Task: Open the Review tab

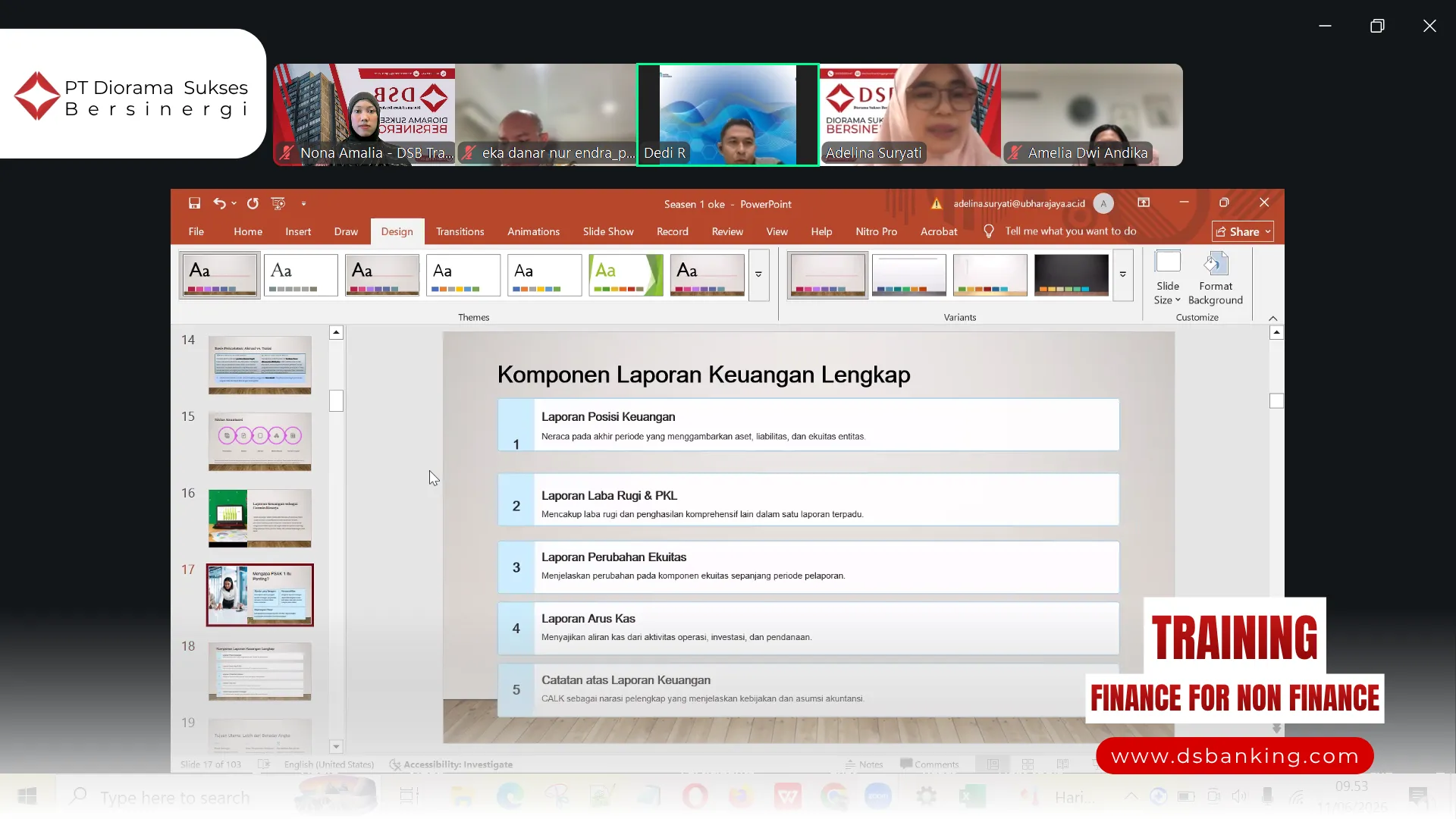Action: point(727,231)
